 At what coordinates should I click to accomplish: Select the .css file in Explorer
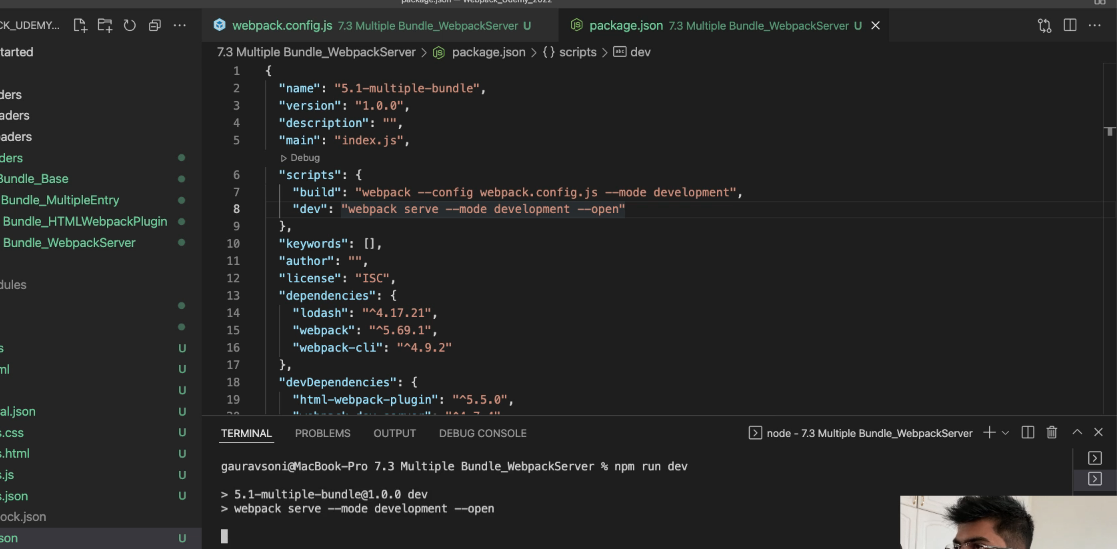tap(12, 432)
